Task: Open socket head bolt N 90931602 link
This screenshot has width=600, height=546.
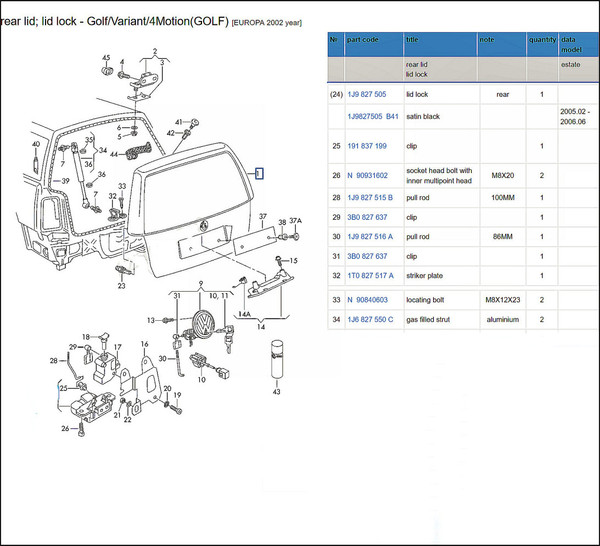Action: click(366, 175)
